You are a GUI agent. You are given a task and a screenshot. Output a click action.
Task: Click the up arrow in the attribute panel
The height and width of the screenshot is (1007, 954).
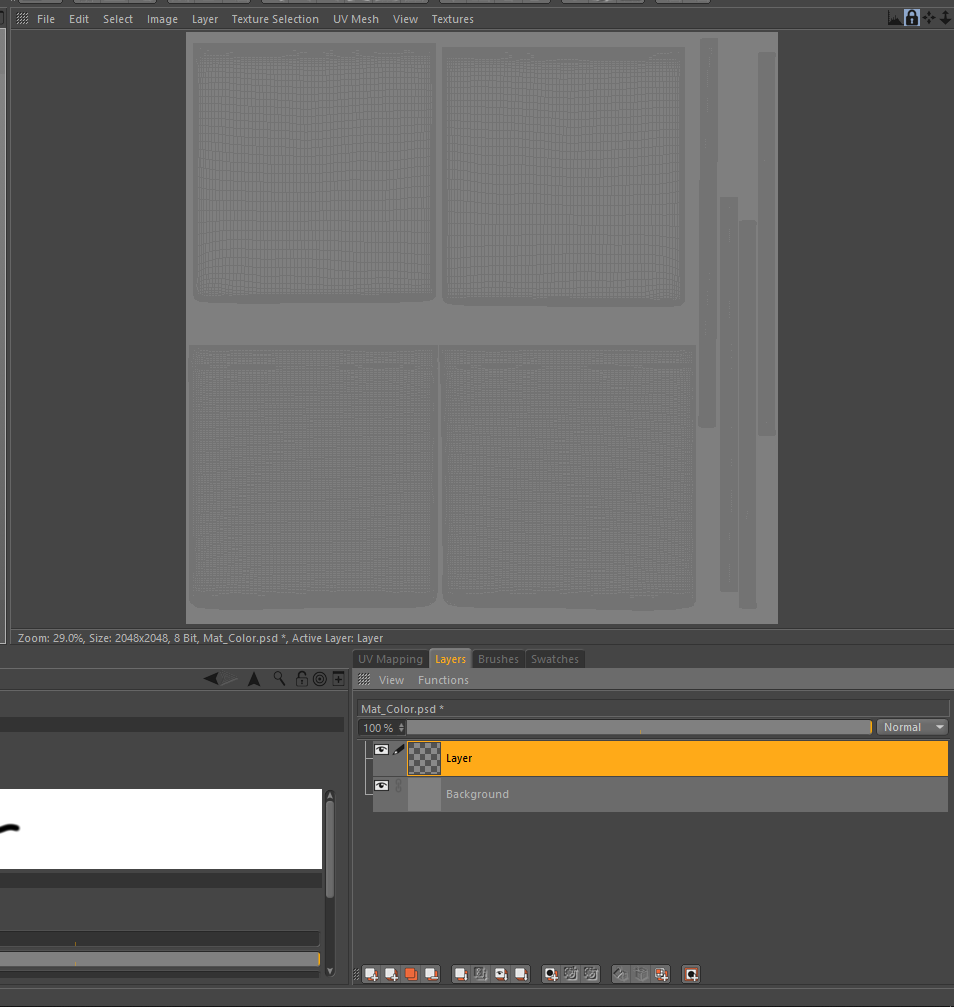pyautogui.click(x=254, y=679)
